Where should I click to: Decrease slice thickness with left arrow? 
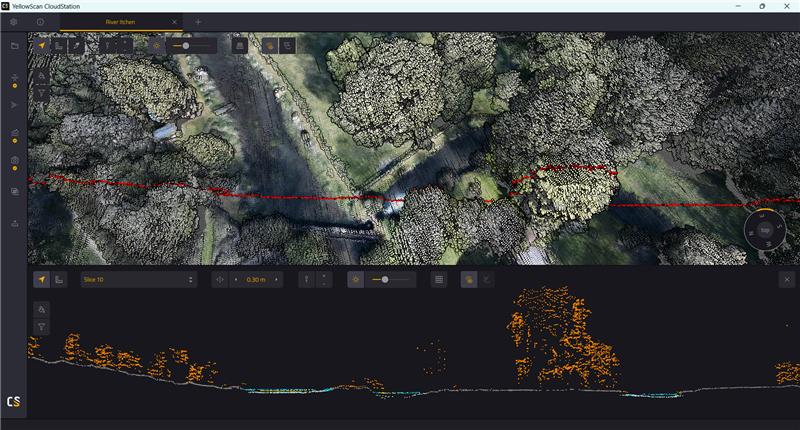click(236, 280)
